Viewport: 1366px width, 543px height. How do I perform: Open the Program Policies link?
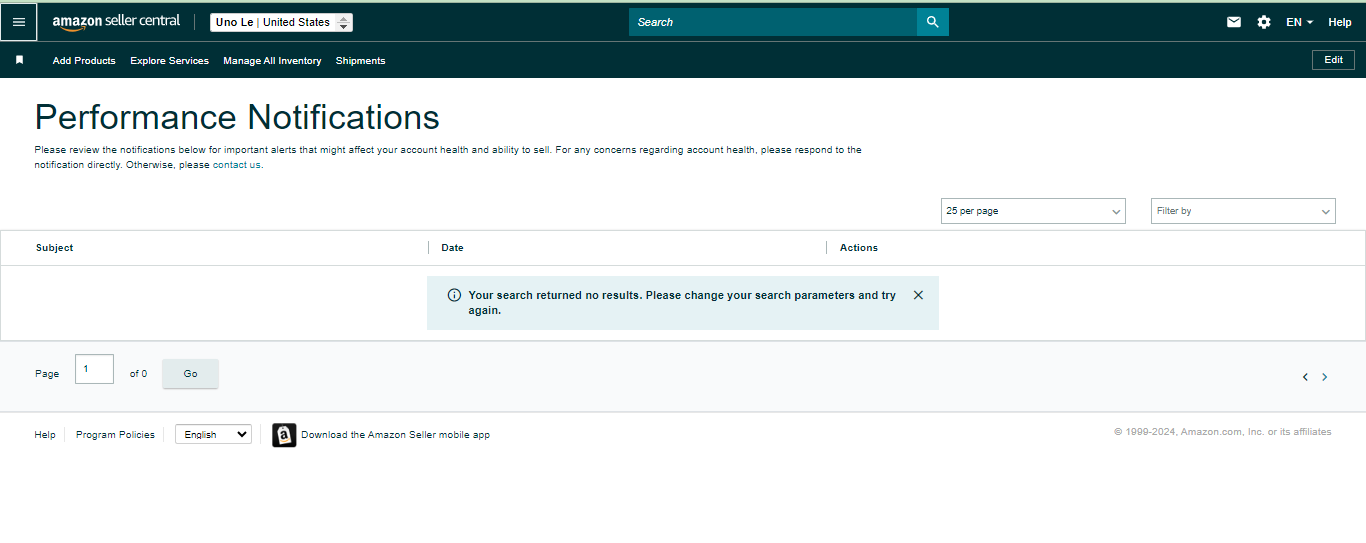(115, 435)
